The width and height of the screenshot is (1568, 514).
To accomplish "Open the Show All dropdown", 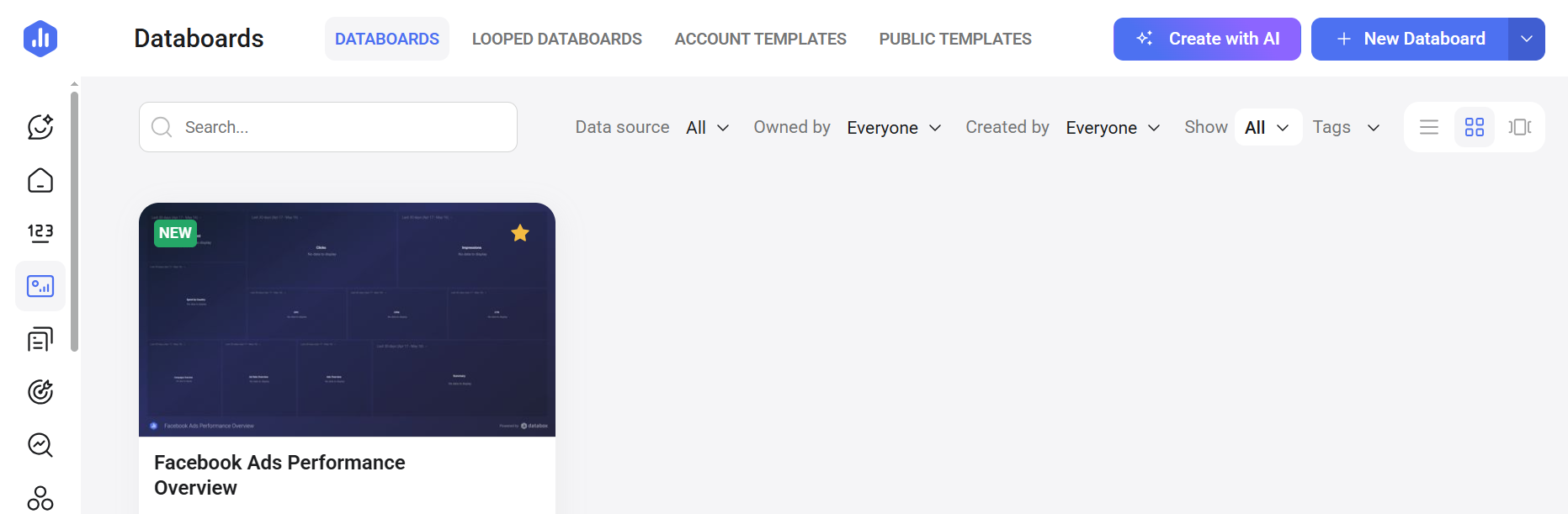I will pyautogui.click(x=1268, y=127).
